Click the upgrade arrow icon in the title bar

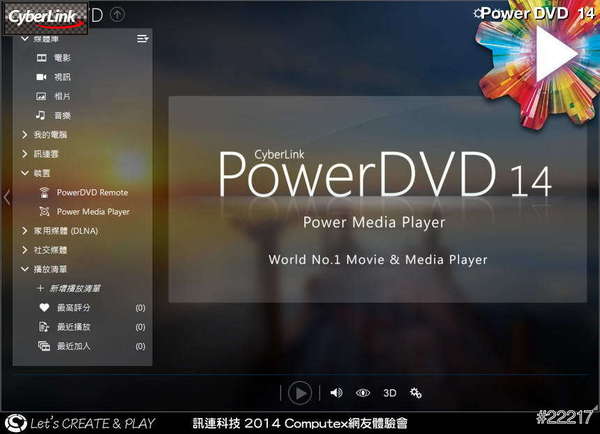click(x=118, y=14)
